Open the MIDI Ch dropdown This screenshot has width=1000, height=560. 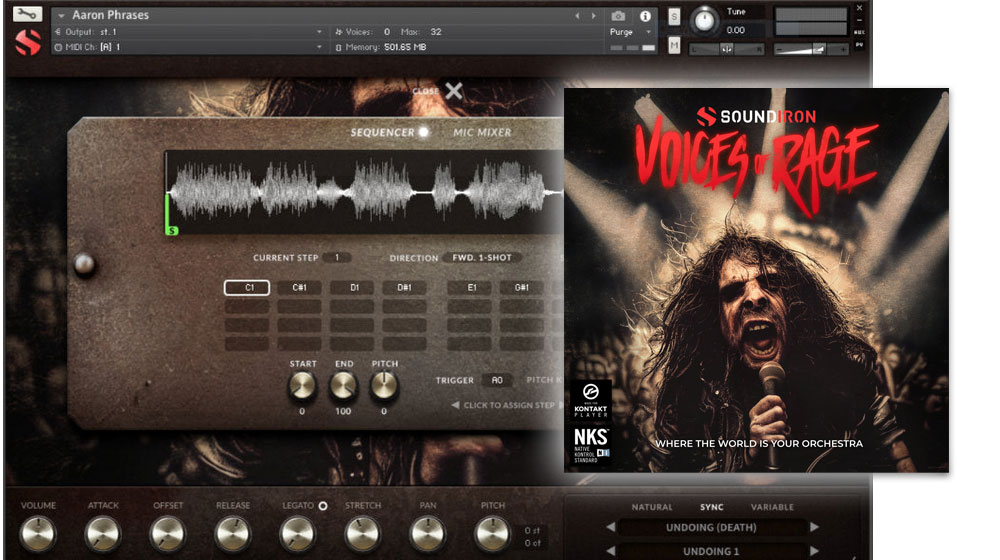tap(188, 47)
